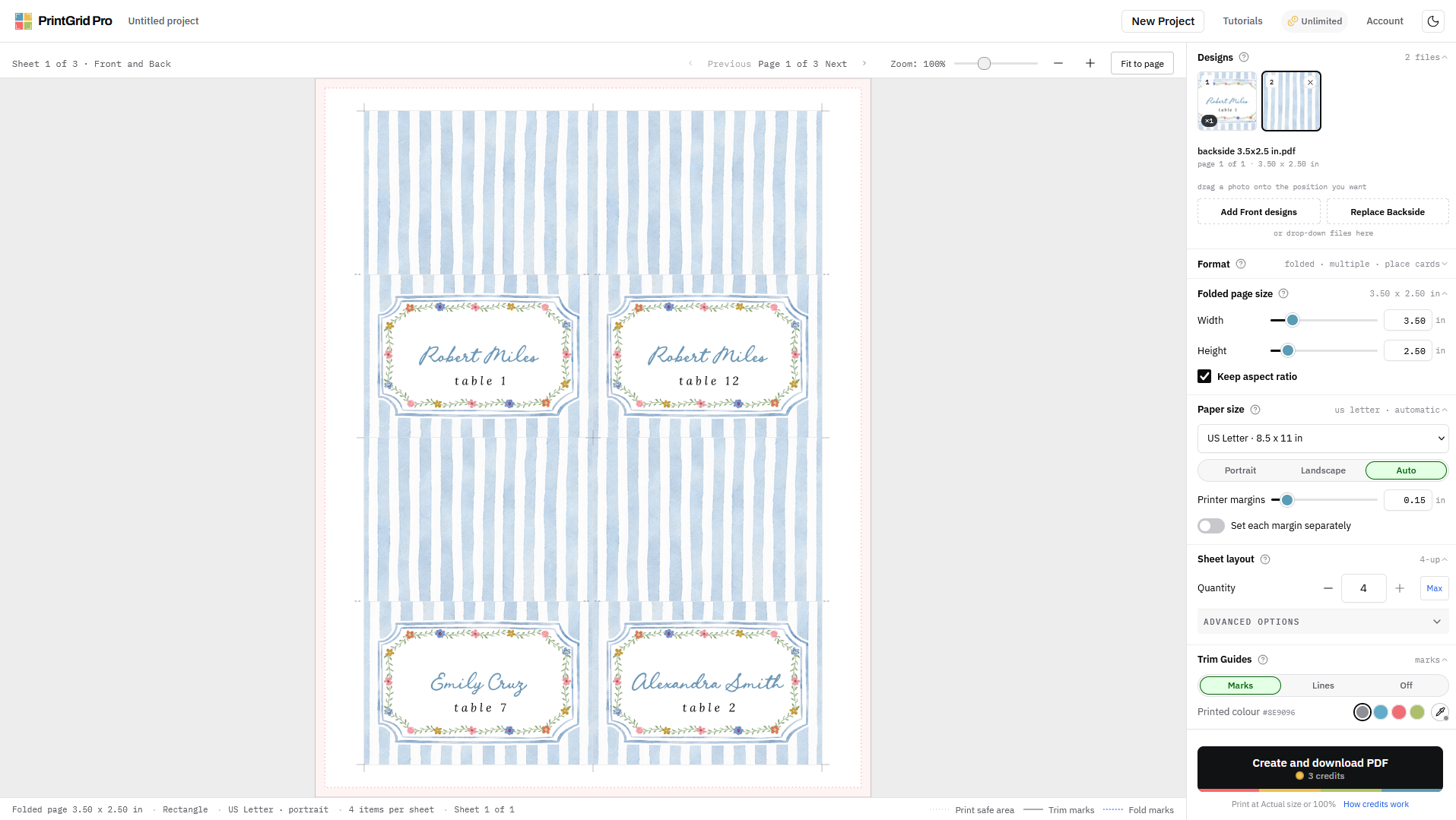Image resolution: width=1456 pixels, height=820 pixels.
Task: Collapse Paper size section chevron
Action: [x=1445, y=410]
